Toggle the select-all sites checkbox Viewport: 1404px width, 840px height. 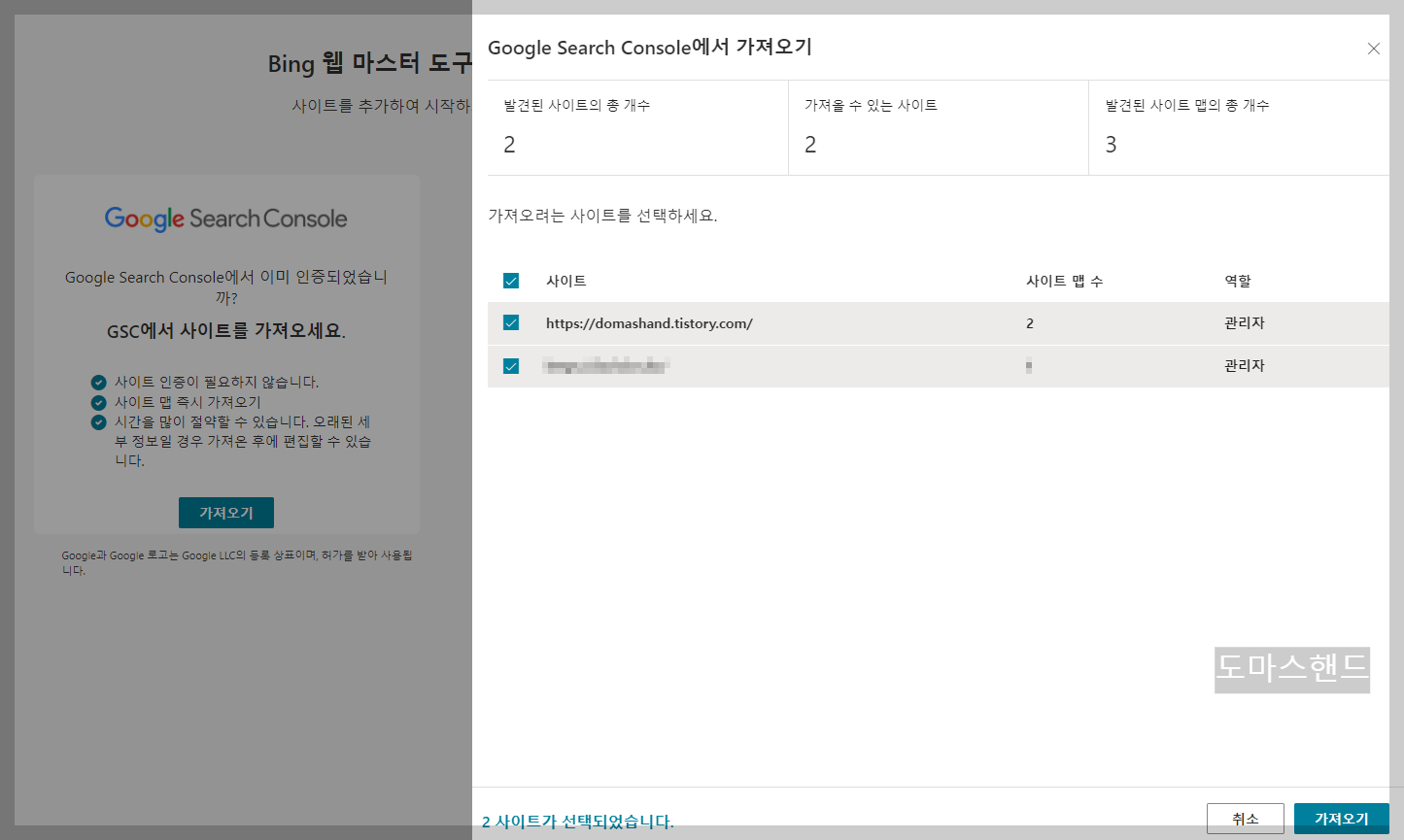coord(511,281)
